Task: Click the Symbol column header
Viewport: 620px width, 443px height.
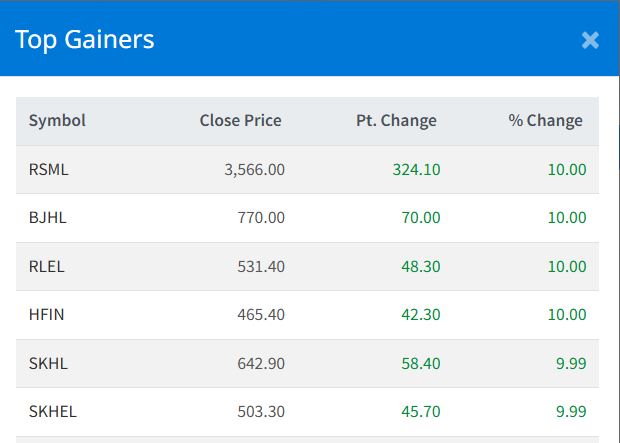Action: [x=57, y=121]
